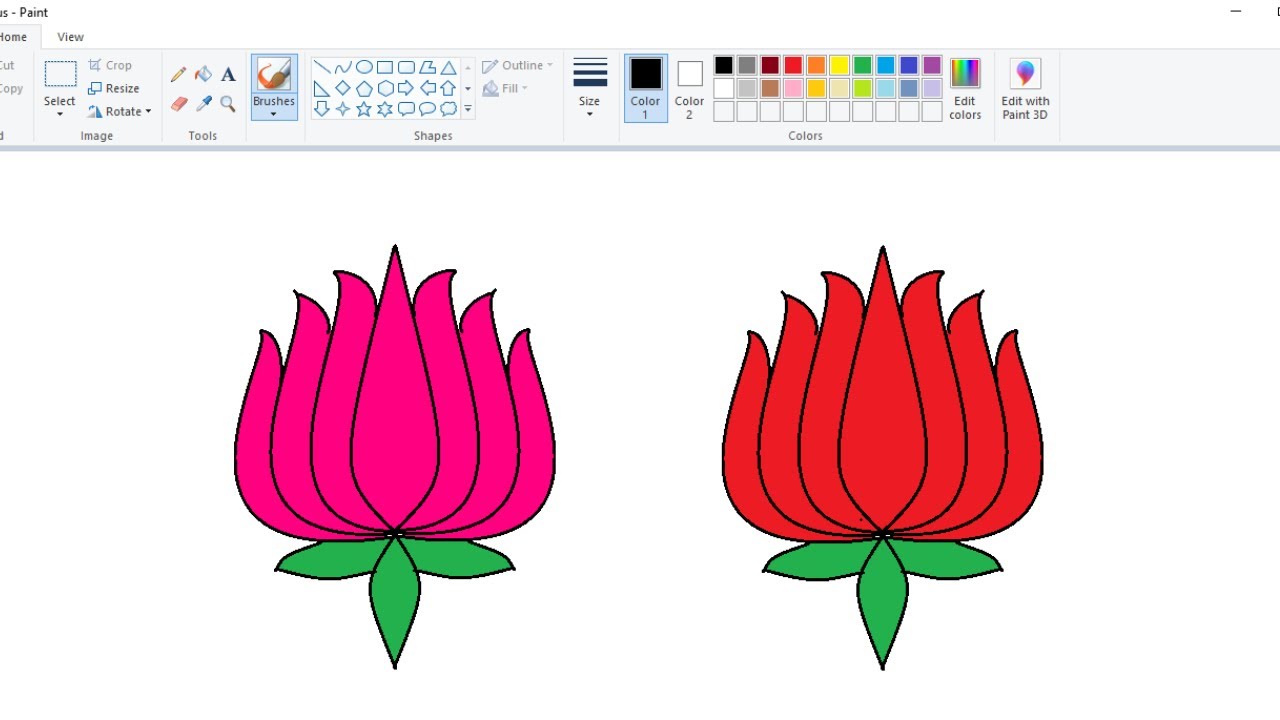Choose the Rounded rectangular callout shape
1280x720 pixels.
click(406, 109)
